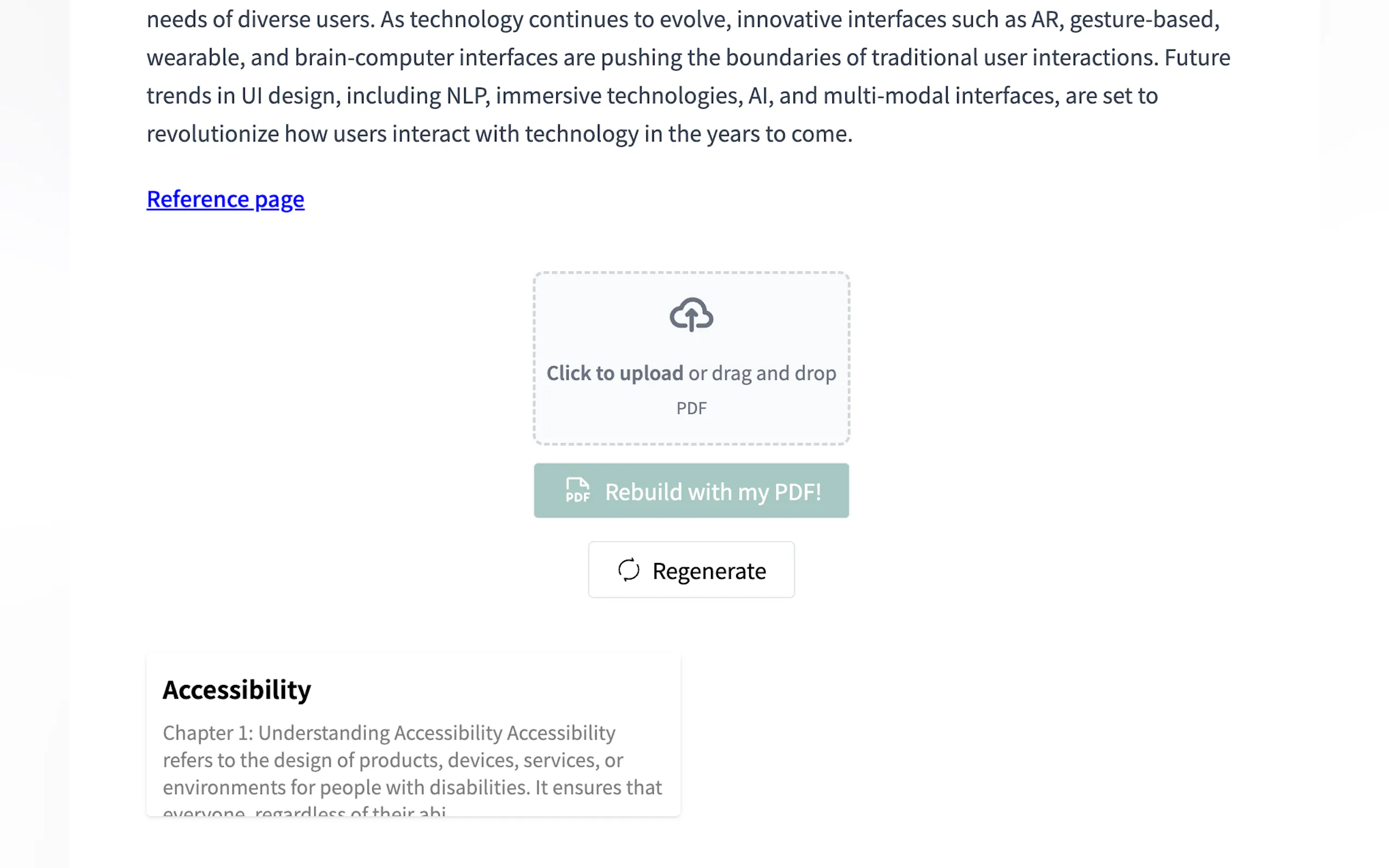Click the bold "Click to upload" text
The height and width of the screenshot is (868, 1389).
(615, 373)
